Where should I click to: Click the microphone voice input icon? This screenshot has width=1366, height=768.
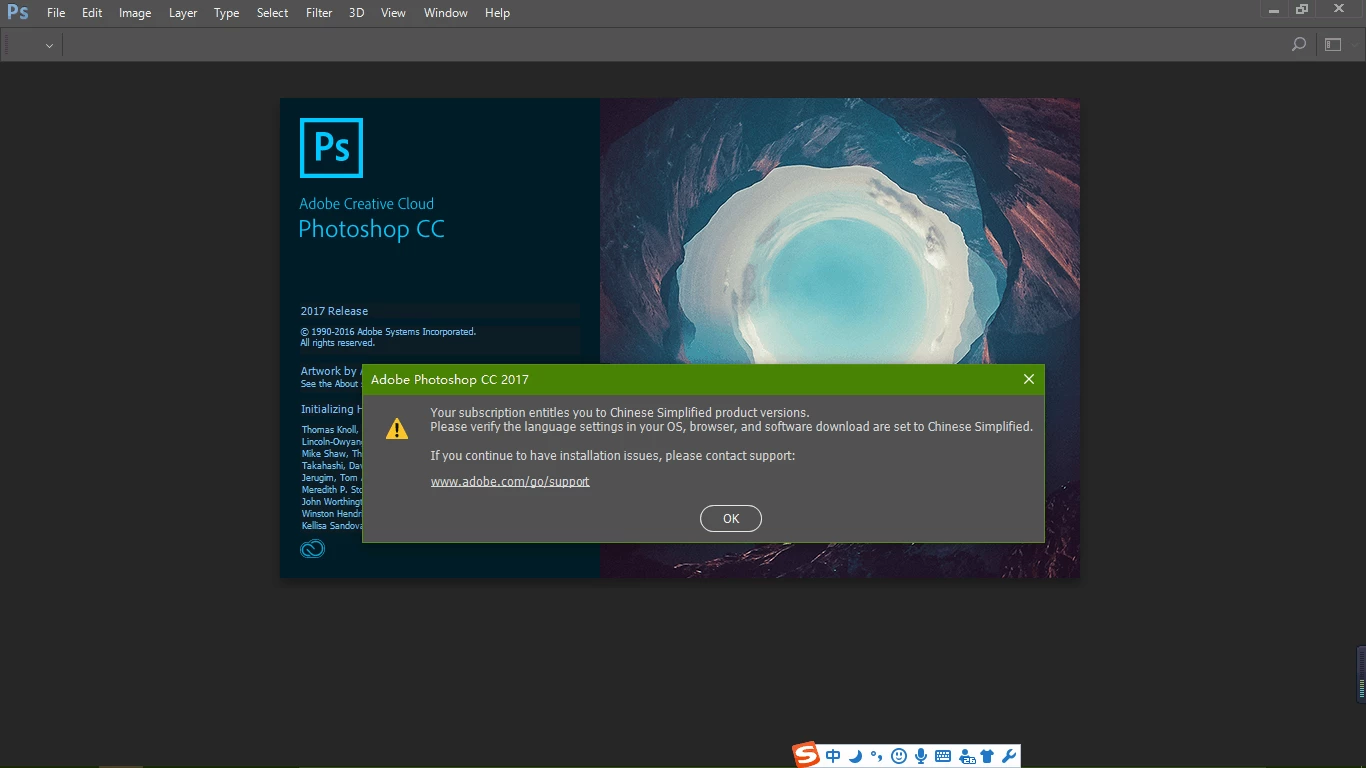[921, 756]
